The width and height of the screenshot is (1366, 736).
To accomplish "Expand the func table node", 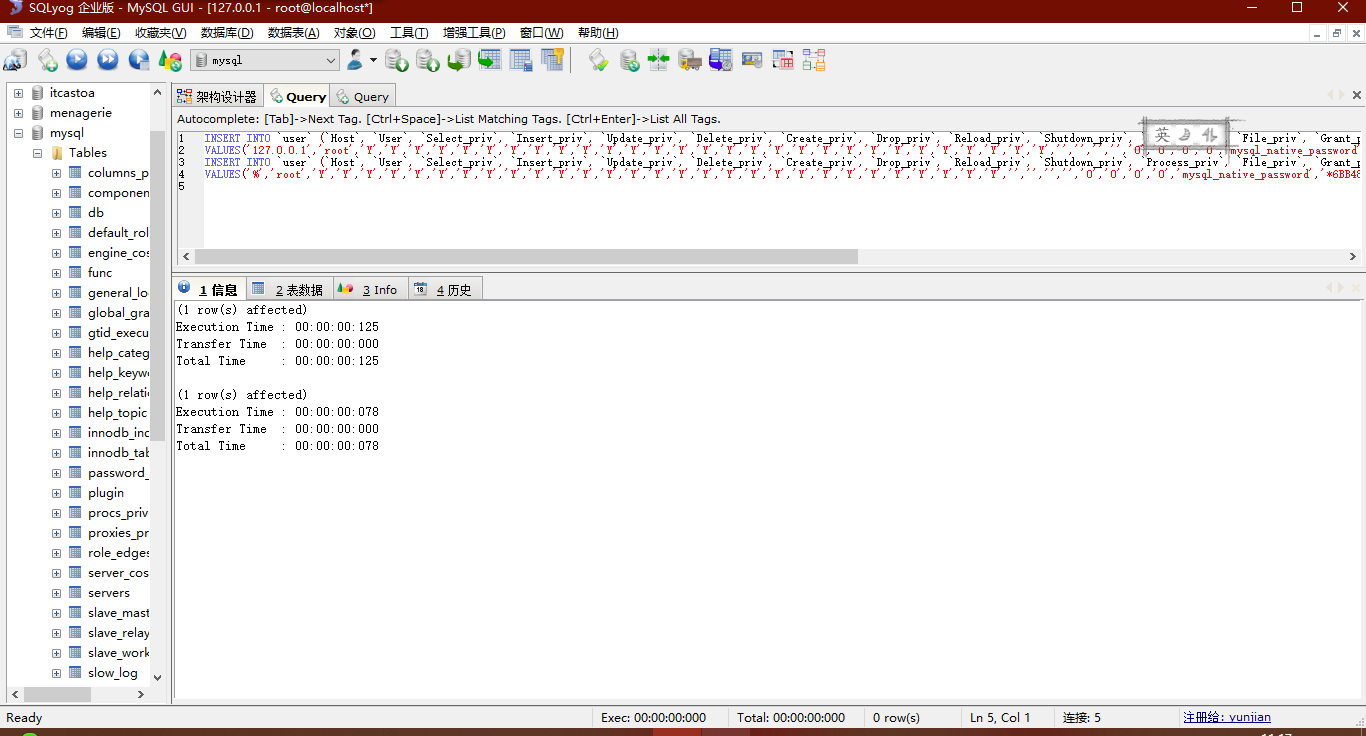I will (x=56, y=273).
